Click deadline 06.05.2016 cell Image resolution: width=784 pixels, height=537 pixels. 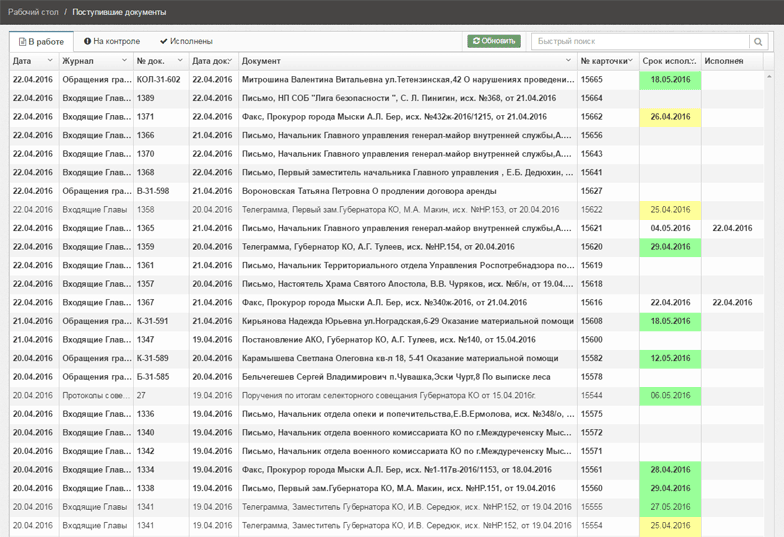(670, 396)
